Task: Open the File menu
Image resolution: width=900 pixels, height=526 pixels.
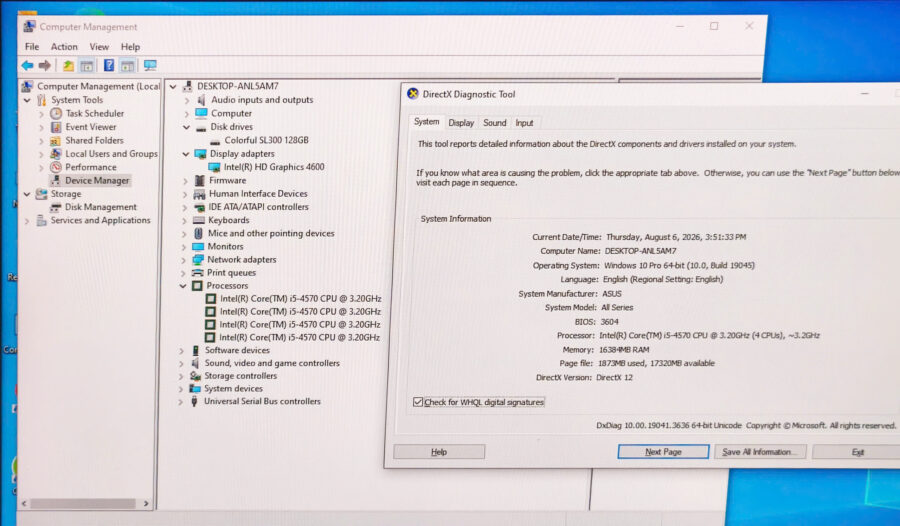Action: [x=32, y=47]
